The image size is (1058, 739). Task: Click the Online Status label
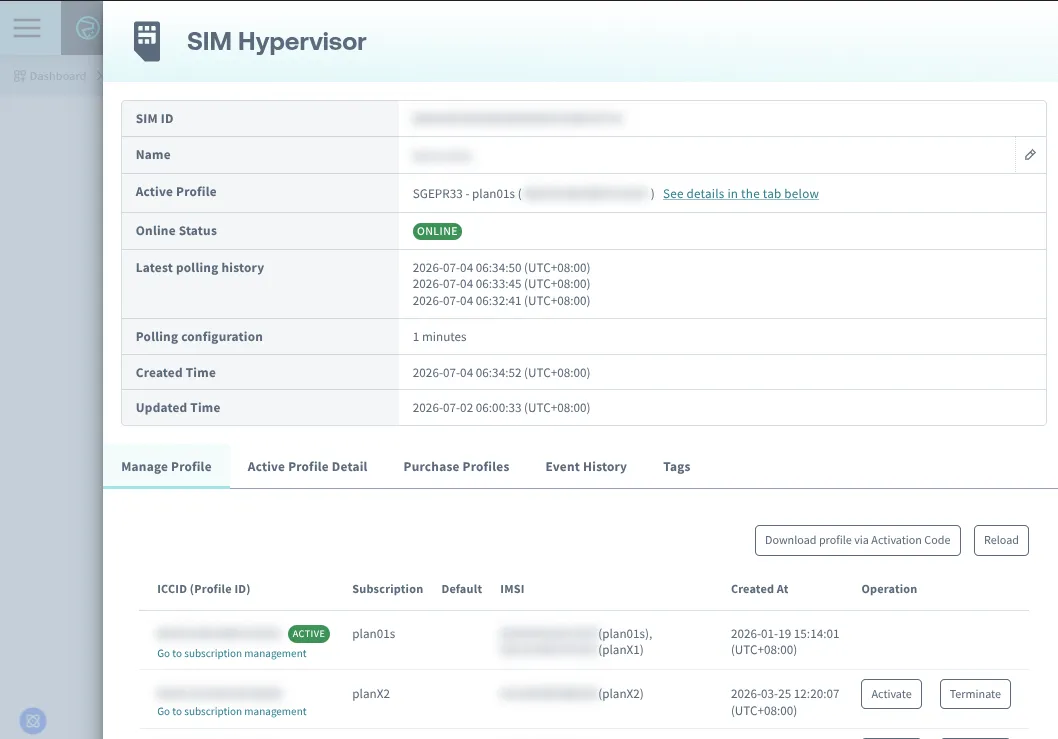click(x=176, y=231)
